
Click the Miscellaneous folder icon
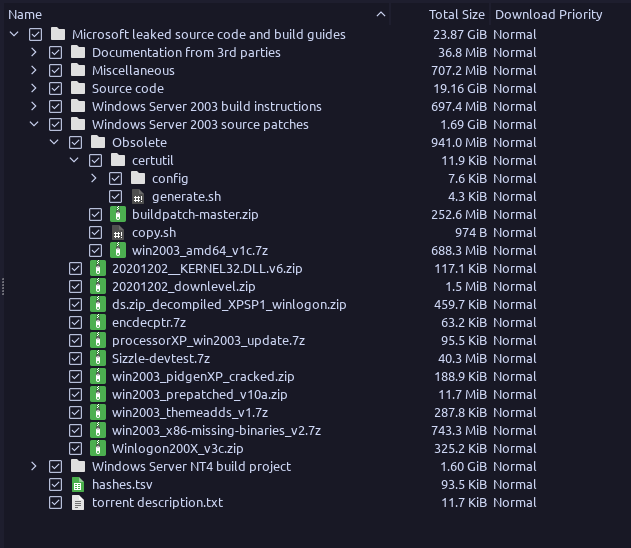point(78,70)
